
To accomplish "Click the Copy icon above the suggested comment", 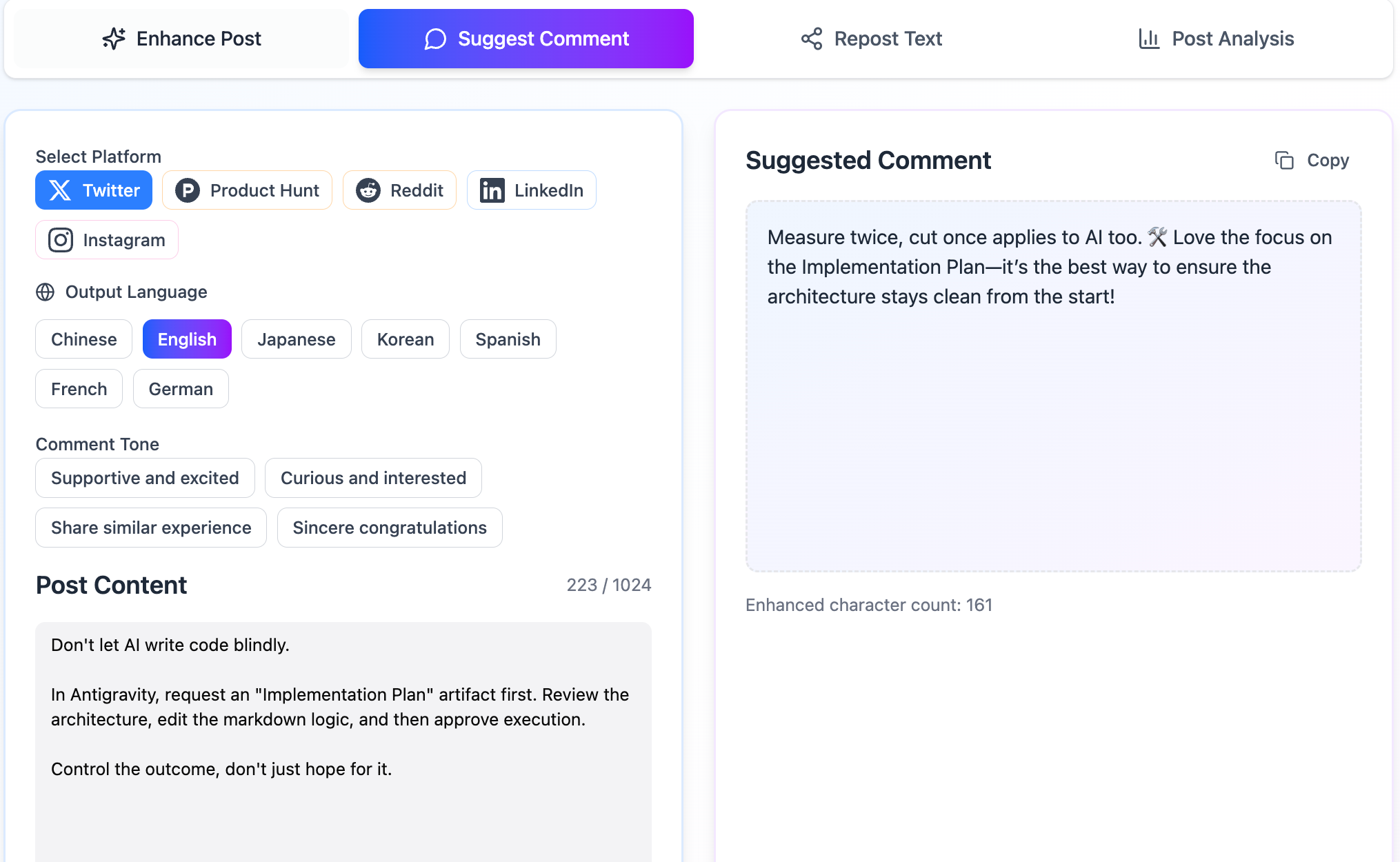I will (1284, 160).
